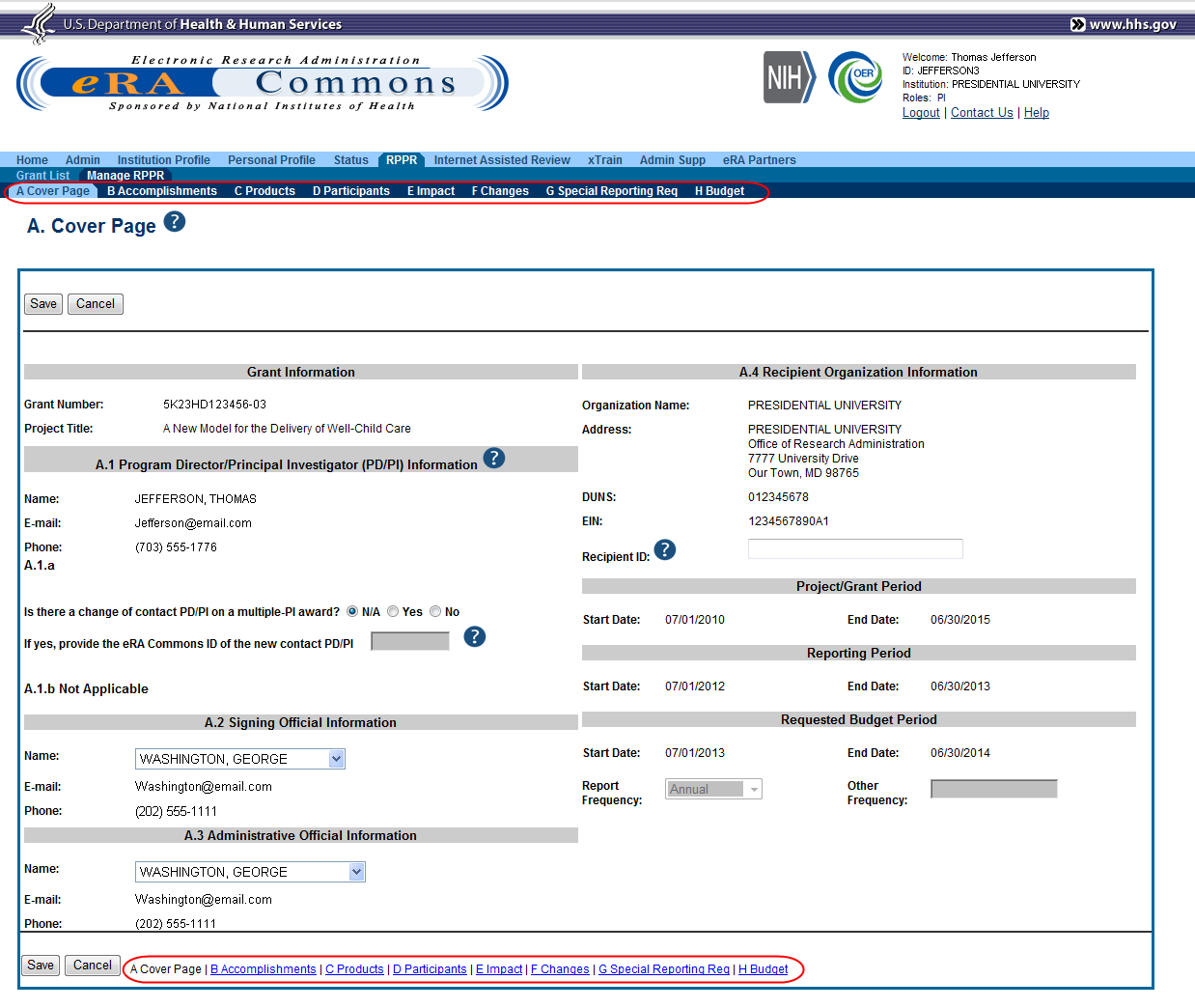Click the Other Frequency input field
1195x1008 pixels.
994,789
